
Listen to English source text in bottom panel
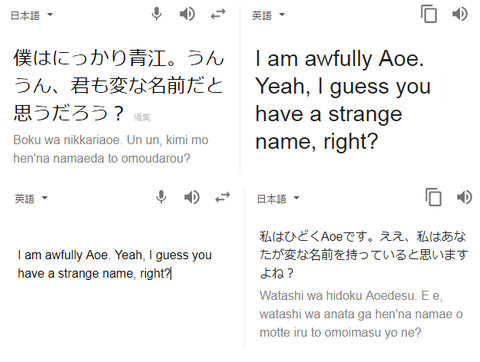click(x=192, y=197)
